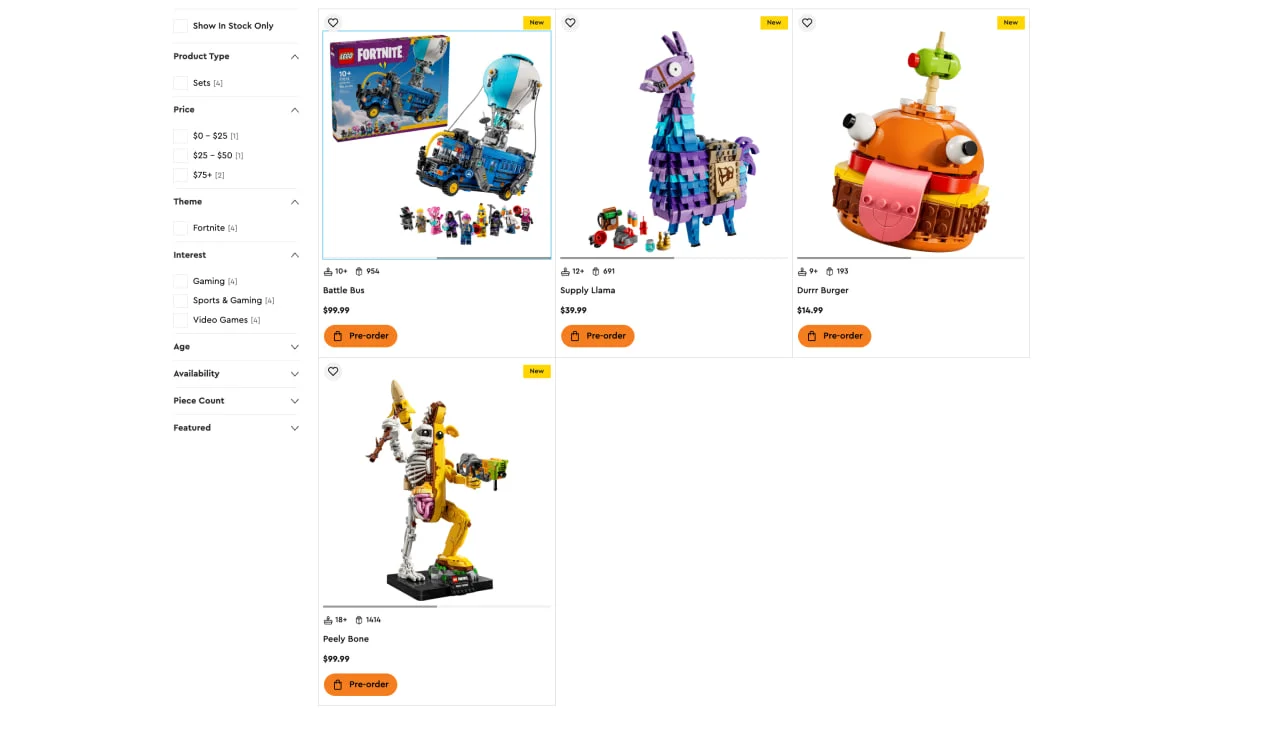Add Battle Bus to wishlist heart
Screen dimensions: 1280x733
(333, 23)
